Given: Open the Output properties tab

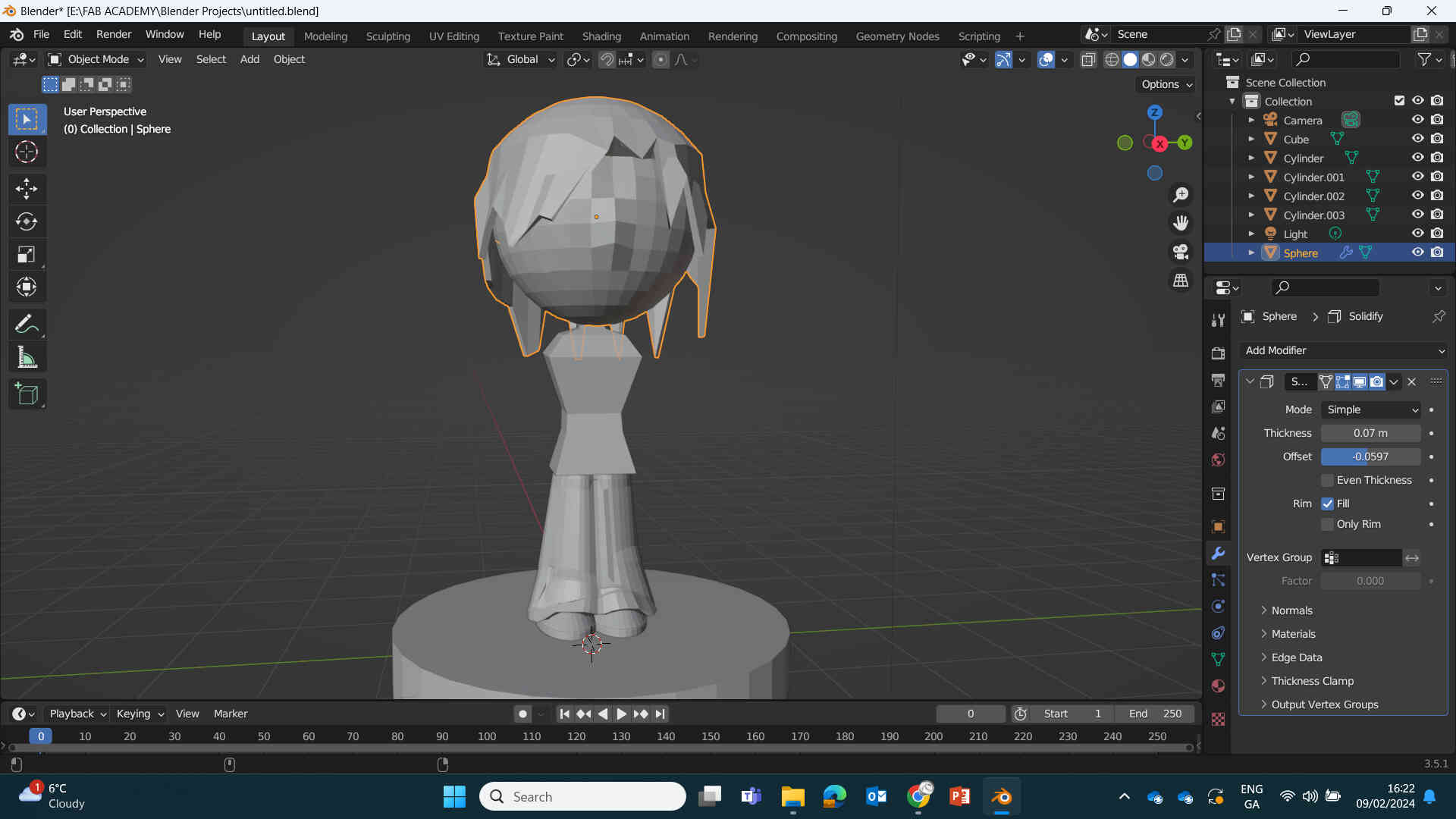Looking at the screenshot, I should tap(1218, 380).
